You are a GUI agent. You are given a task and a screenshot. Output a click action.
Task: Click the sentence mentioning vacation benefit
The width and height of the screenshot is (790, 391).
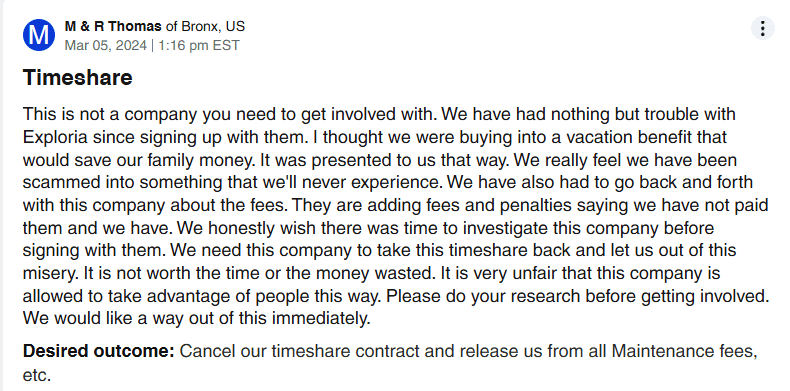[x=518, y=137]
